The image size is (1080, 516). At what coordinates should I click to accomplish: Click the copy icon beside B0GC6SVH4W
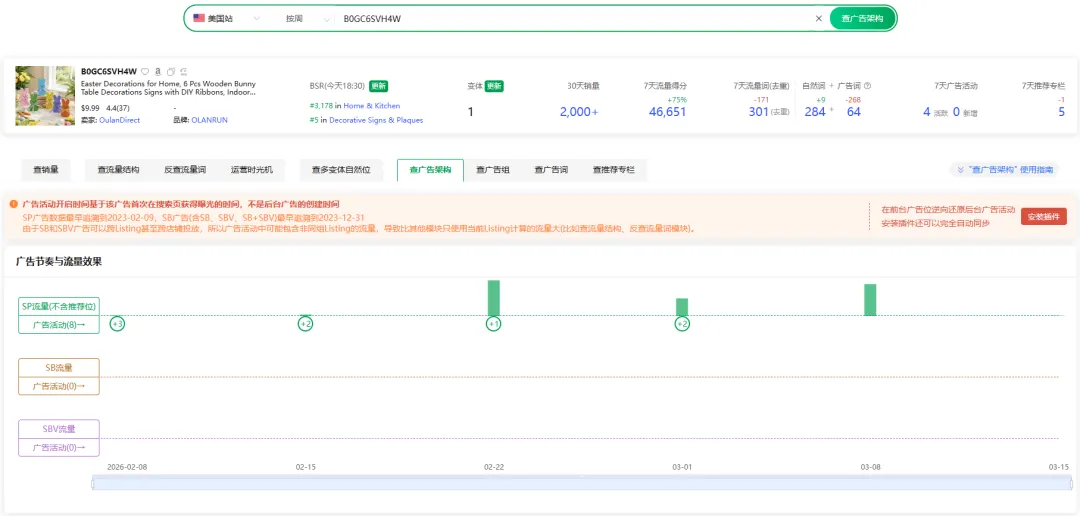[x=171, y=72]
